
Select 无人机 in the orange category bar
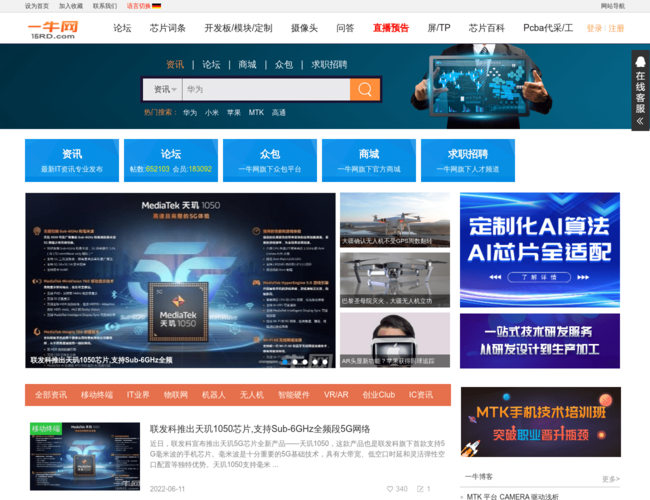[x=252, y=395]
